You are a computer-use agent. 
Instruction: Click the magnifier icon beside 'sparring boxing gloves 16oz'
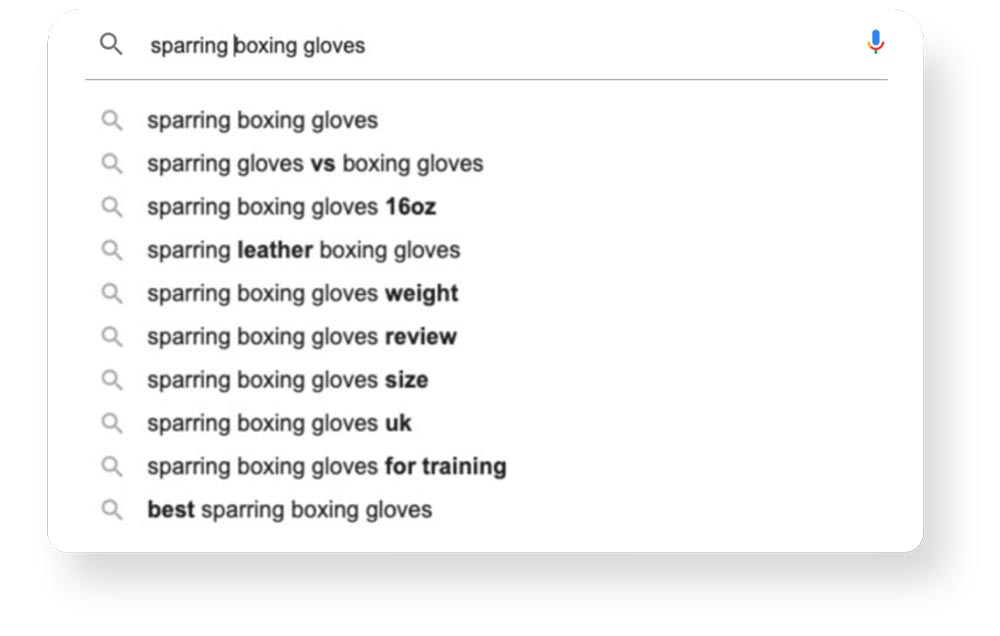click(x=112, y=207)
